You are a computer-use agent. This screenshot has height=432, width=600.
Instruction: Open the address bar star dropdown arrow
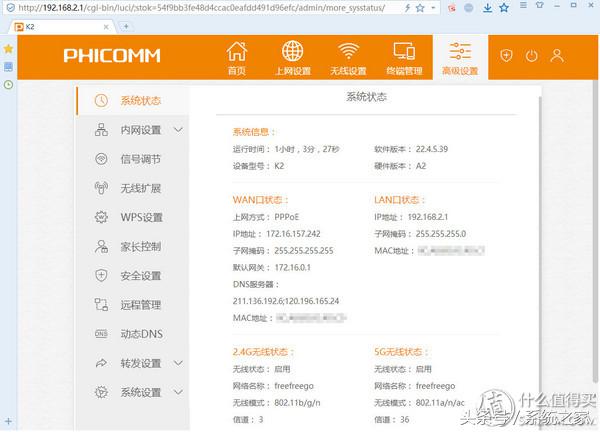[x=433, y=8]
